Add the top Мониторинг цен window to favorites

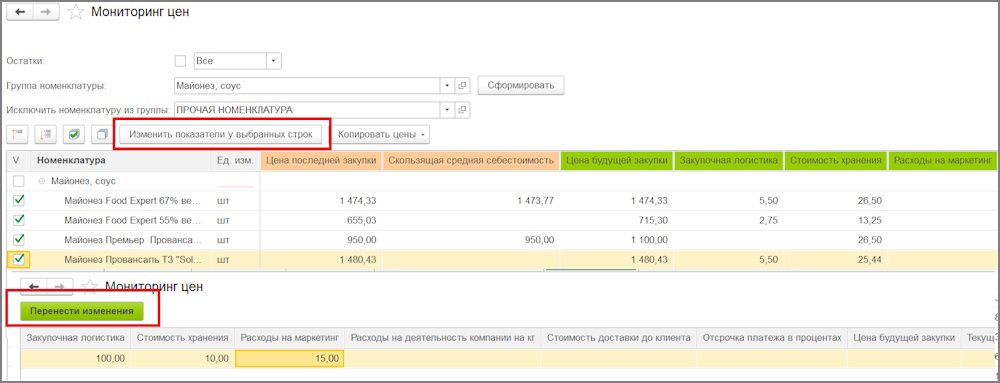[76, 12]
